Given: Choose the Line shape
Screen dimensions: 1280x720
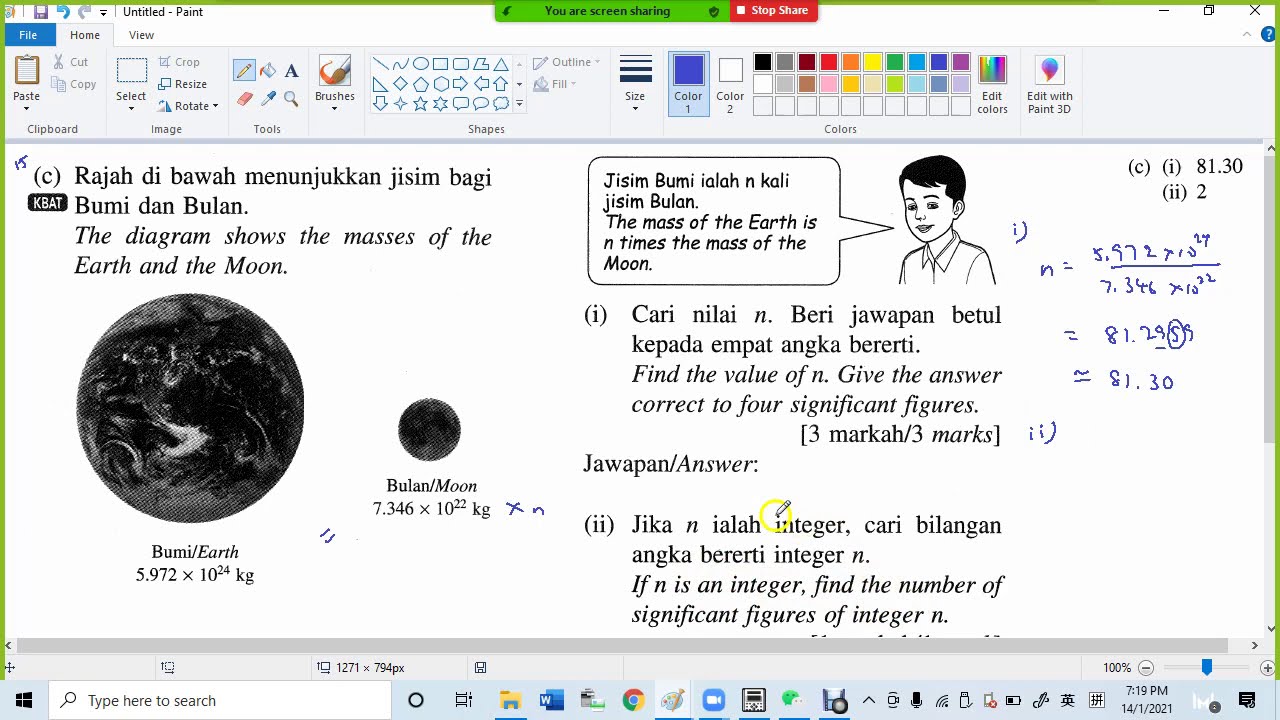Looking at the screenshot, I should click(380, 64).
